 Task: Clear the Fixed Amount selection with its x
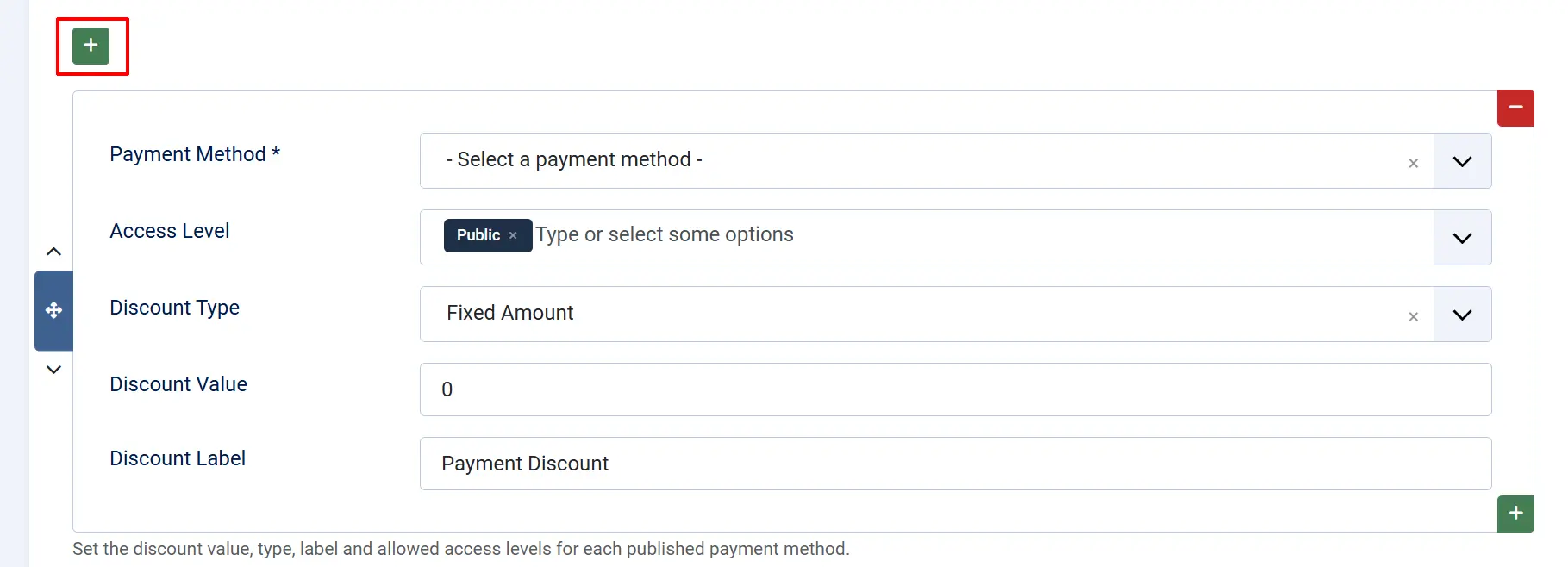1413,316
